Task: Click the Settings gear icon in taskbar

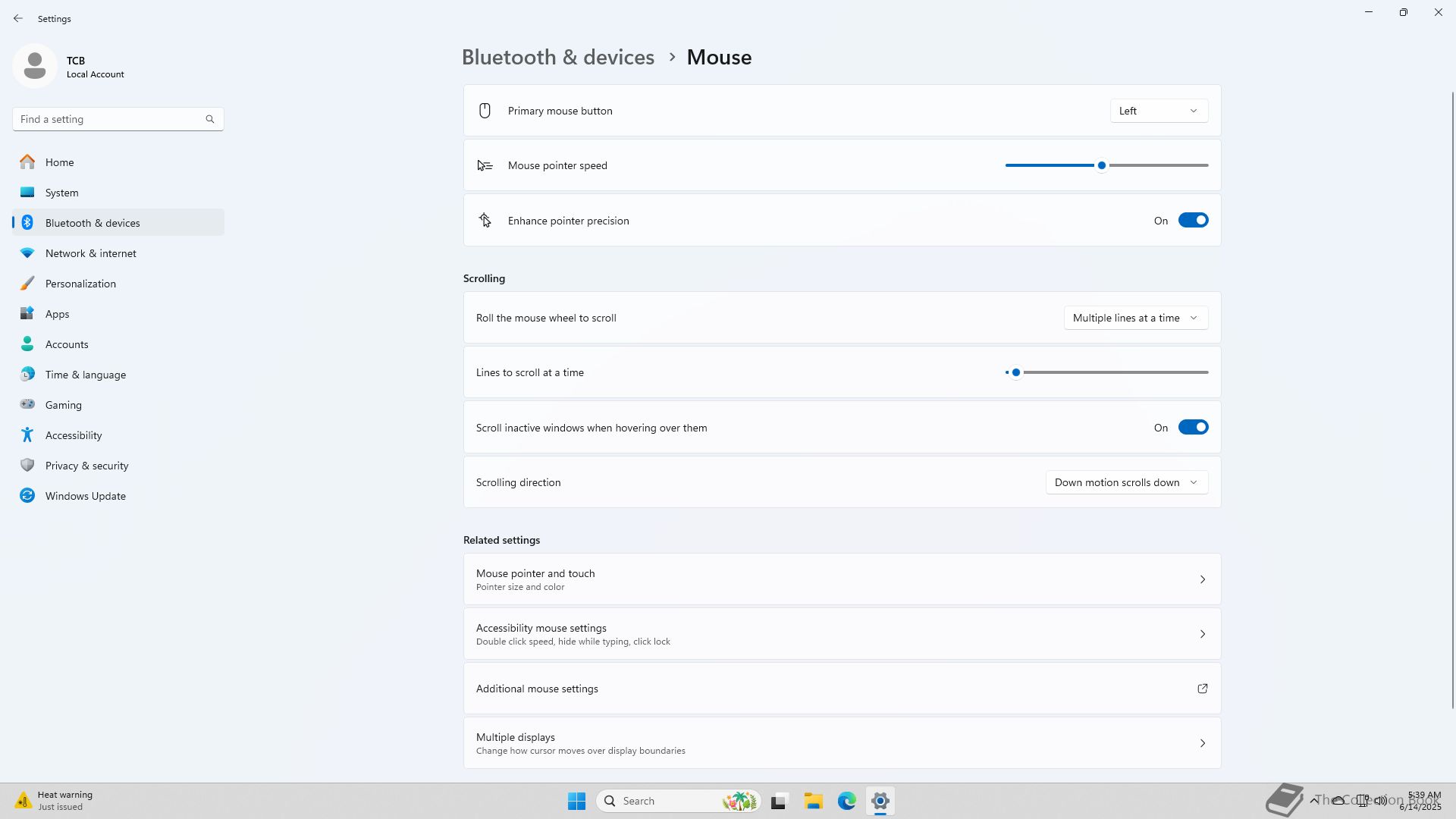Action: pyautogui.click(x=880, y=801)
